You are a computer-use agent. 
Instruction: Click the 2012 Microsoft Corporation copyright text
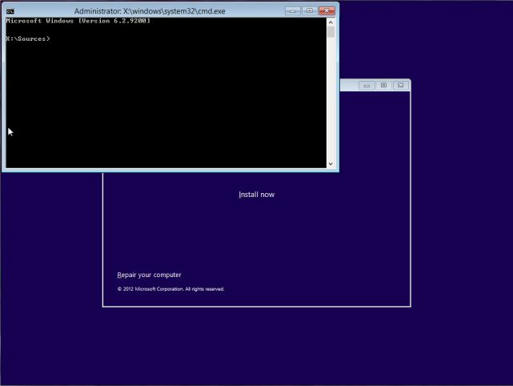[170, 289]
